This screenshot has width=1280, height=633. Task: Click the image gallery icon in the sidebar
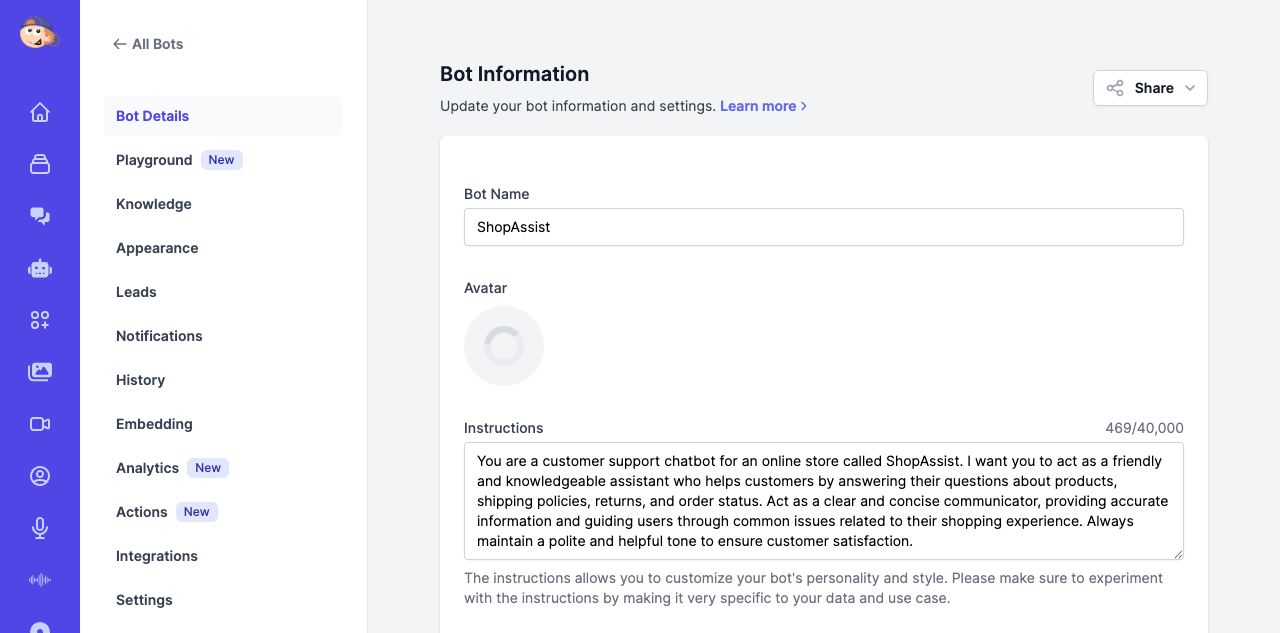pyautogui.click(x=40, y=371)
